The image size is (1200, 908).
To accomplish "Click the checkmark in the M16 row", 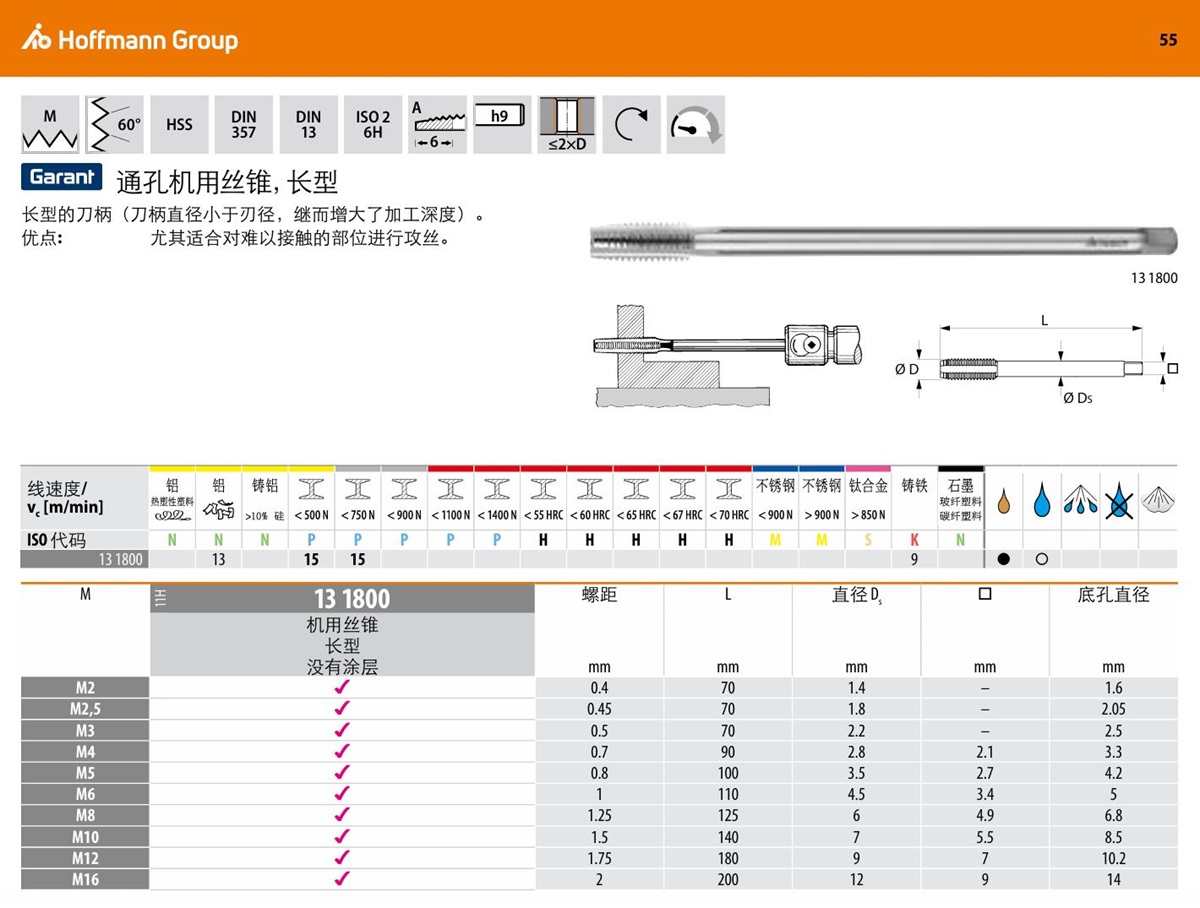I will pos(342,879).
